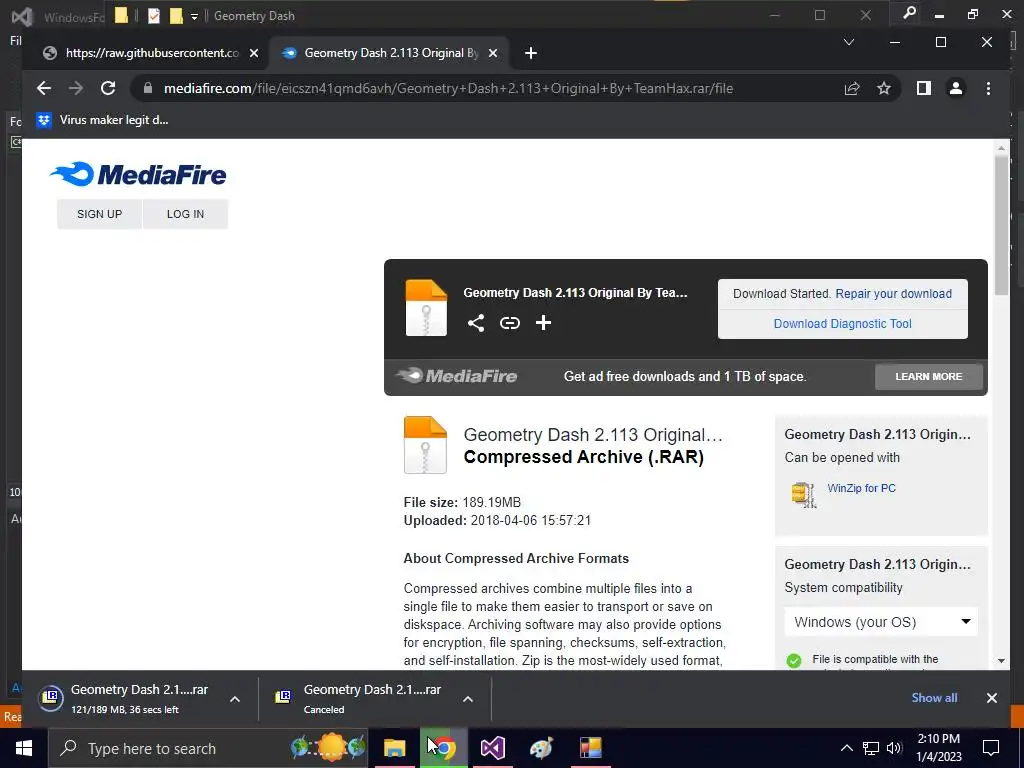This screenshot has width=1024, height=768.
Task: Copy link with the chain icon
Action: 509,323
